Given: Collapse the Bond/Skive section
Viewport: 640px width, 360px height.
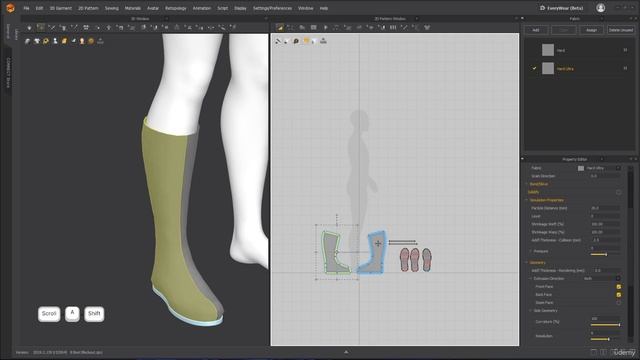Looking at the screenshot, I should tap(527, 184).
